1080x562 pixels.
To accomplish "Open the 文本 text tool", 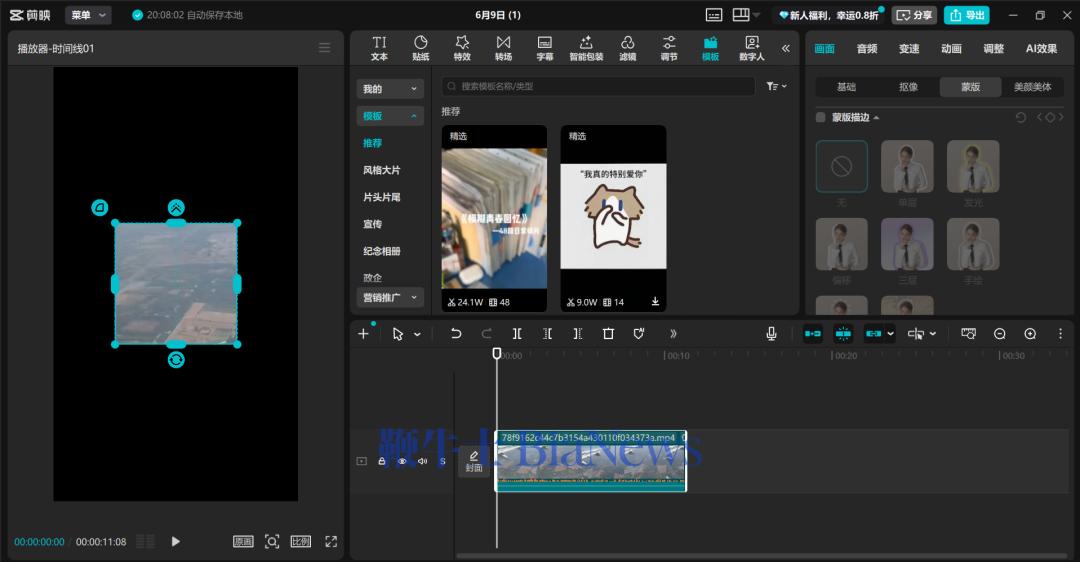I will point(380,48).
